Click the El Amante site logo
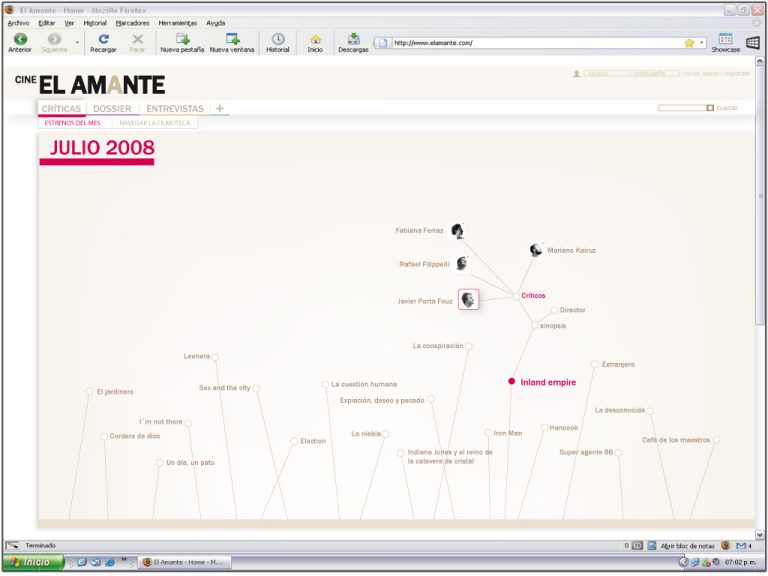Image resolution: width=768 pixels, height=576 pixels. click(90, 85)
